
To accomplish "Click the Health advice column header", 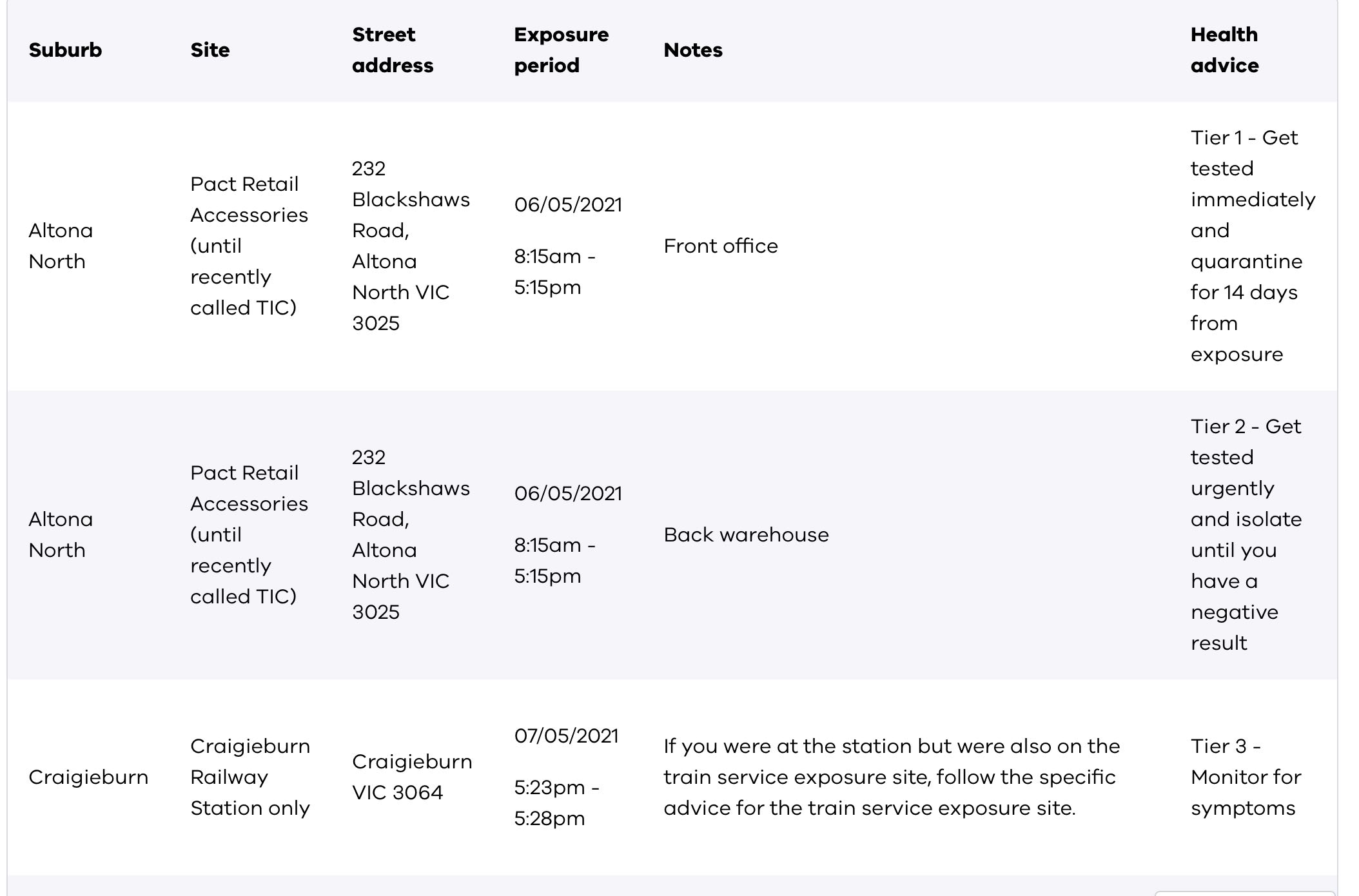I will click(x=1224, y=50).
